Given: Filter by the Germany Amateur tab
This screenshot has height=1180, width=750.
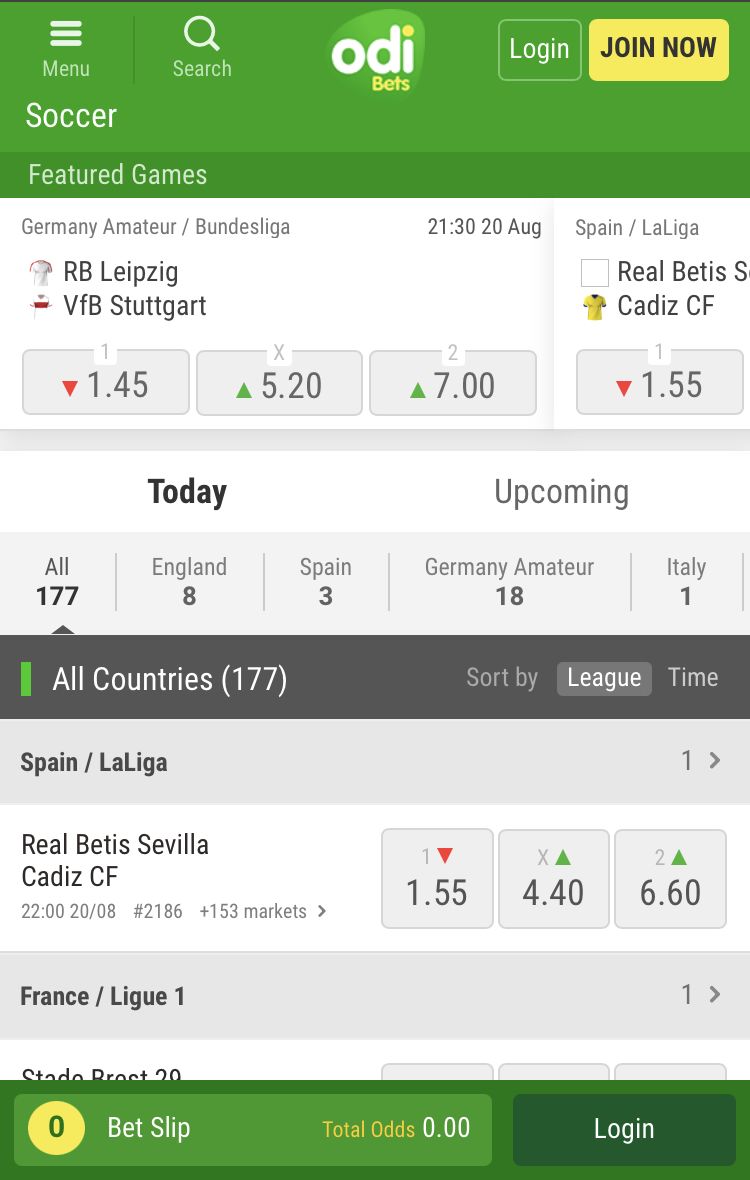Looking at the screenshot, I should pos(509,582).
